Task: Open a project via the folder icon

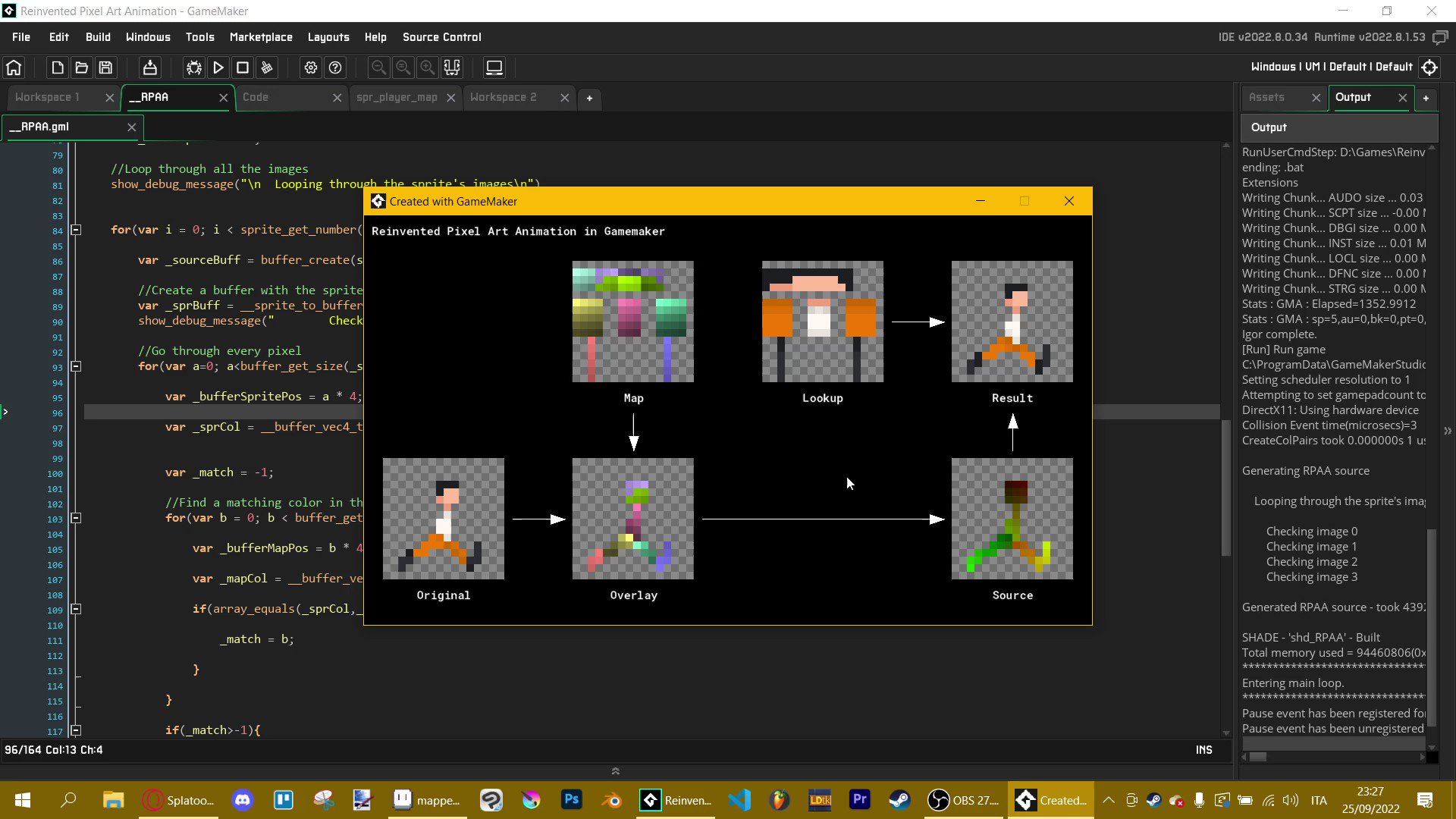Action: click(x=81, y=67)
